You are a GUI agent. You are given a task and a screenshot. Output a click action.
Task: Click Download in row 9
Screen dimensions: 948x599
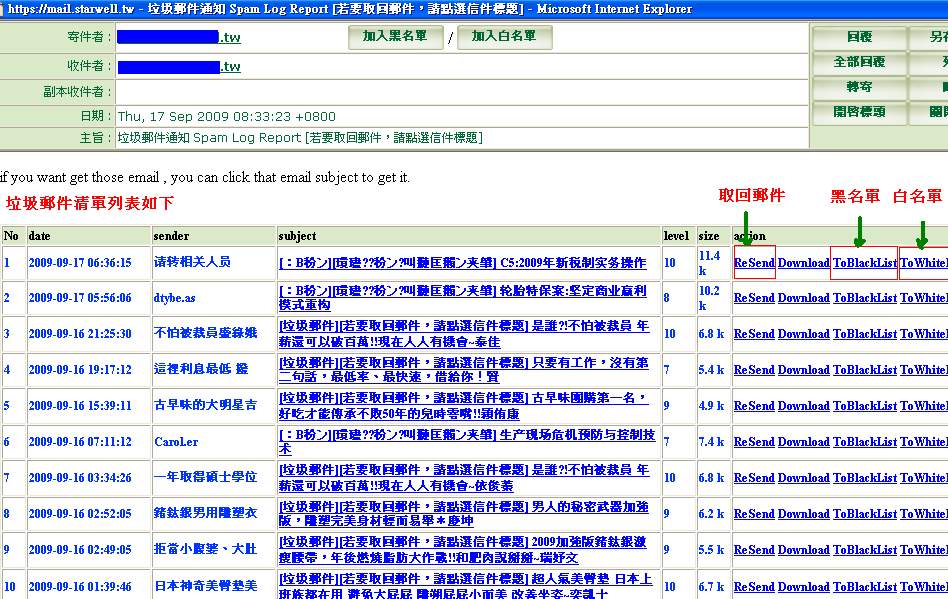tap(804, 550)
